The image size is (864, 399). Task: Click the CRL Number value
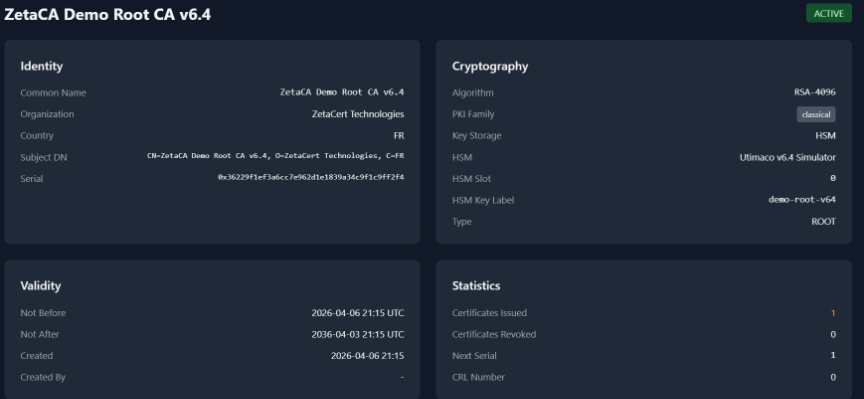click(833, 378)
